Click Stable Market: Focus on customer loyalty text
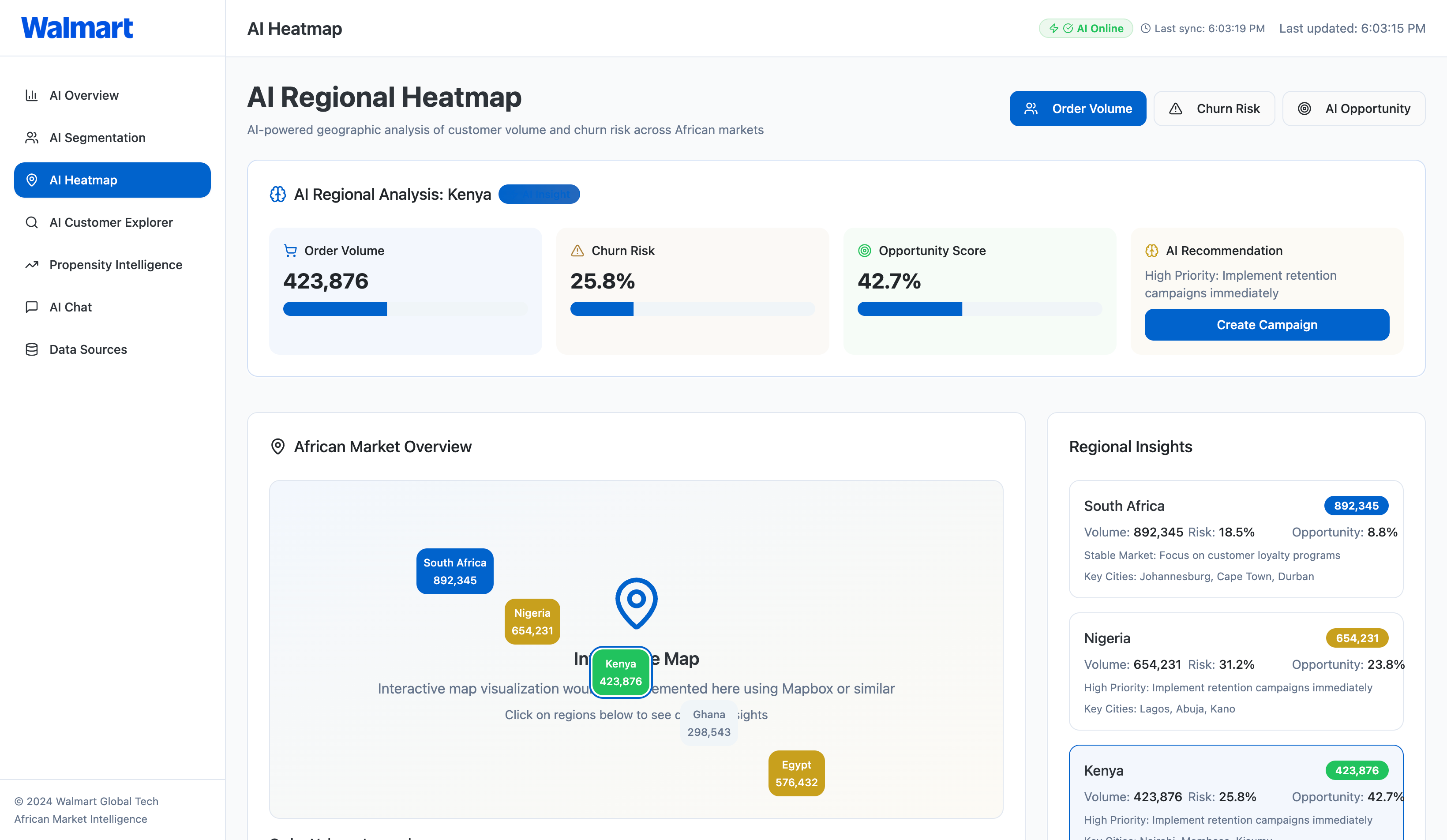Image resolution: width=1447 pixels, height=840 pixels. (1212, 555)
